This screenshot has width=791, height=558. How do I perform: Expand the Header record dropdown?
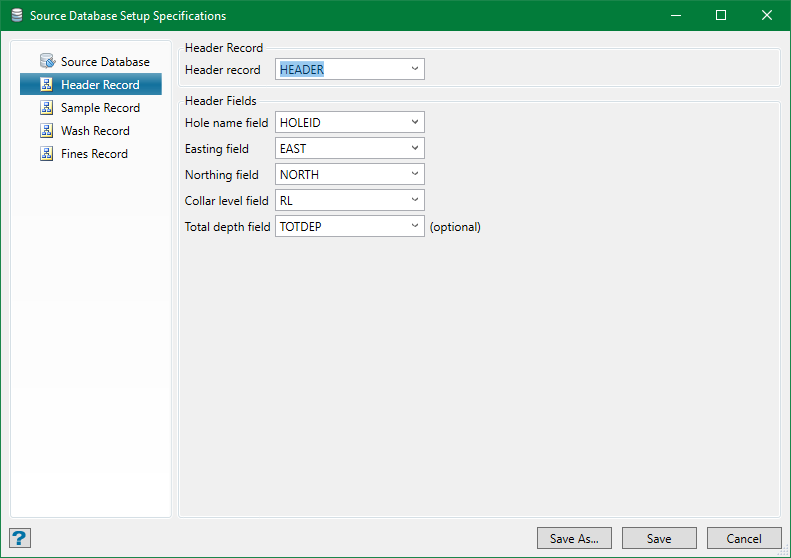coord(414,70)
